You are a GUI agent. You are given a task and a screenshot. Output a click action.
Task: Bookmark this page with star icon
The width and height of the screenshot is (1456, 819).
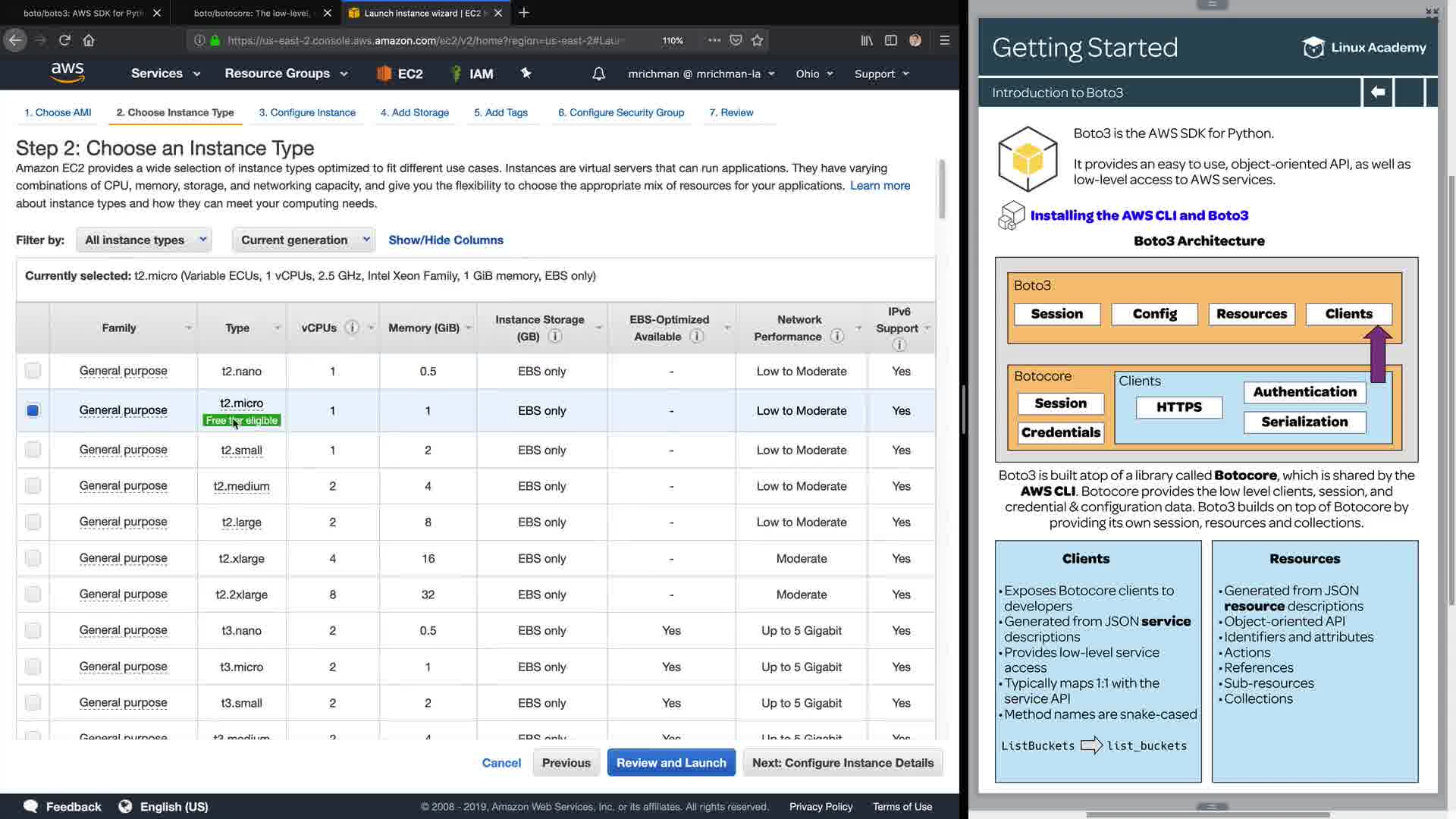pyautogui.click(x=757, y=40)
